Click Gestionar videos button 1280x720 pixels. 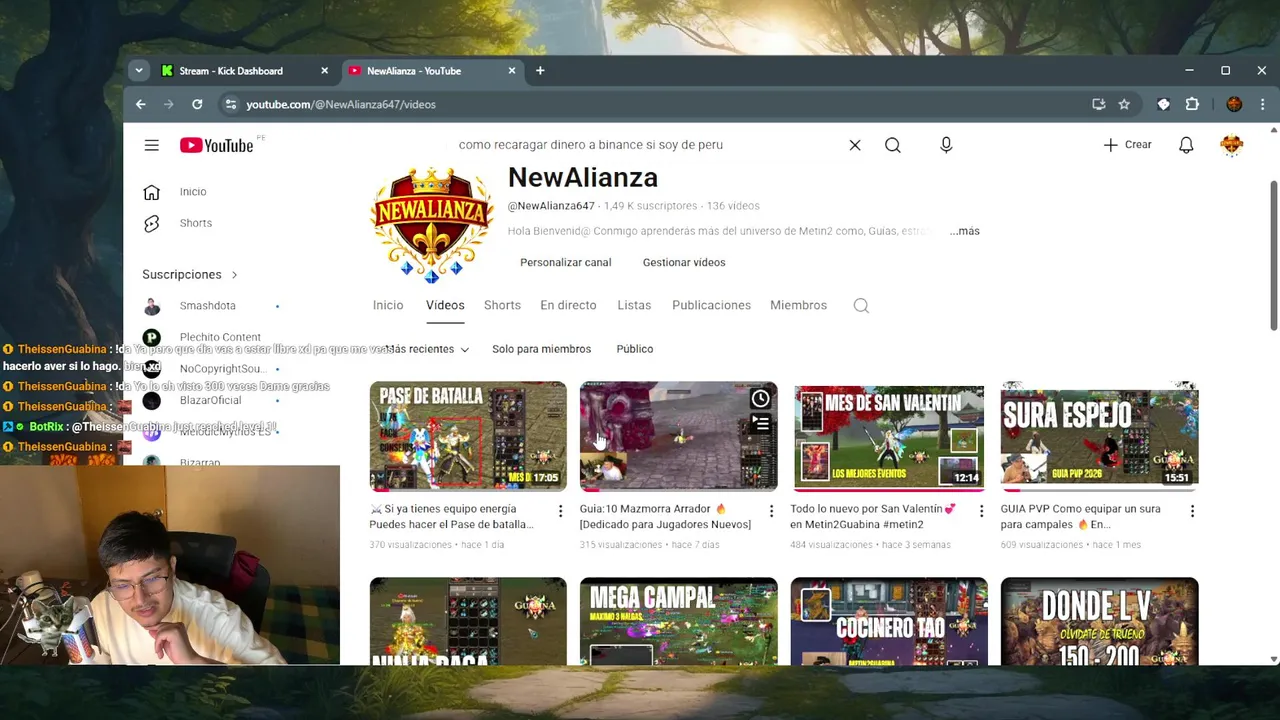coord(684,262)
